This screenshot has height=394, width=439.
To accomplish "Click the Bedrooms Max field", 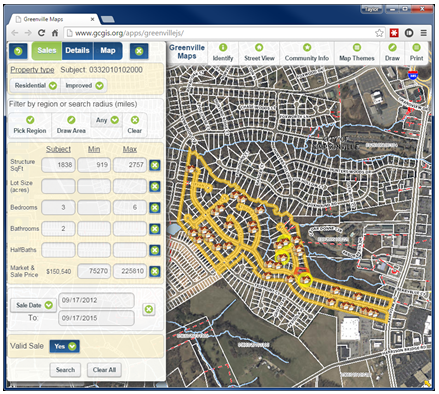I will tap(130, 208).
